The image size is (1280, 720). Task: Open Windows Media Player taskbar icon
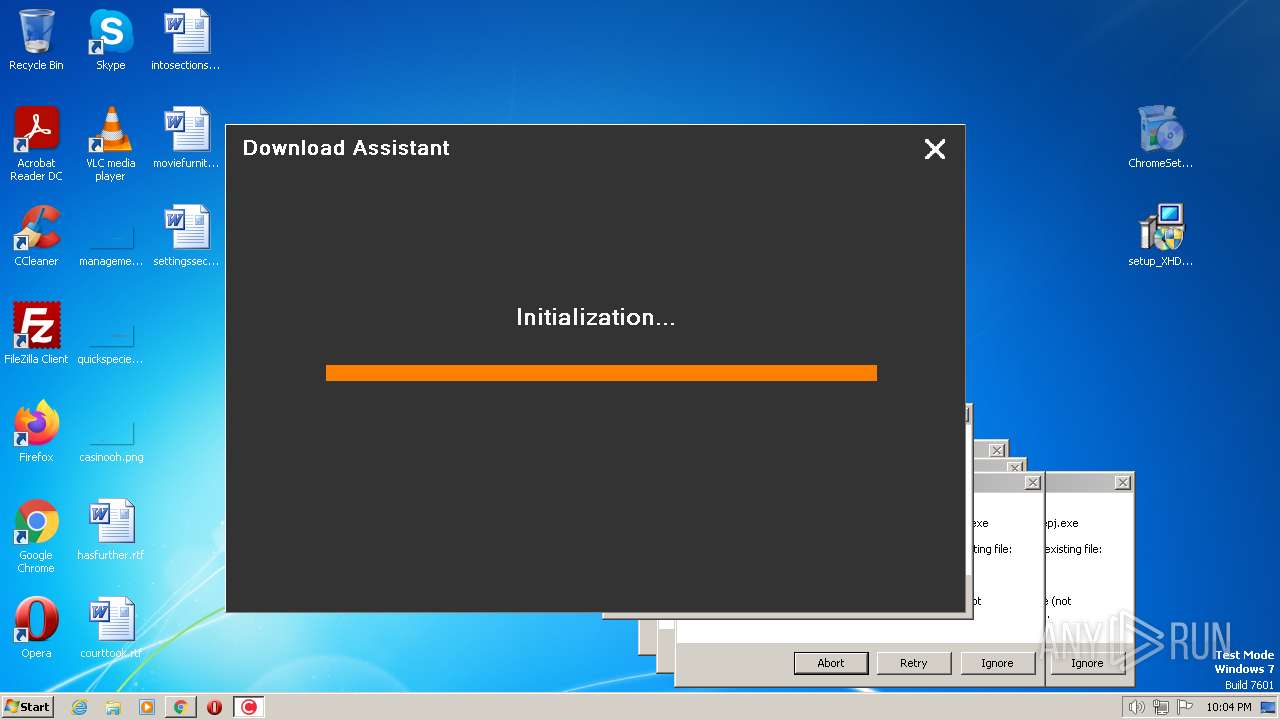[x=147, y=707]
